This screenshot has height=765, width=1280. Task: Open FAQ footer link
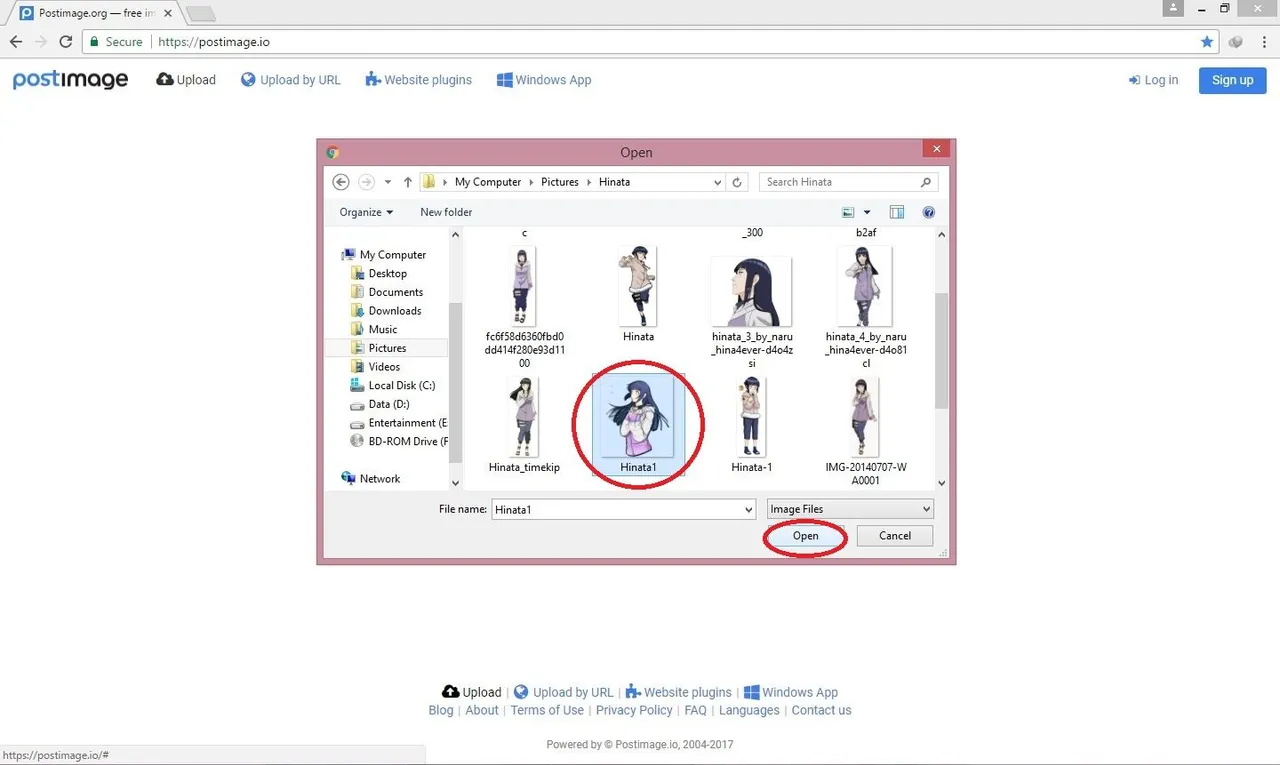pos(695,710)
